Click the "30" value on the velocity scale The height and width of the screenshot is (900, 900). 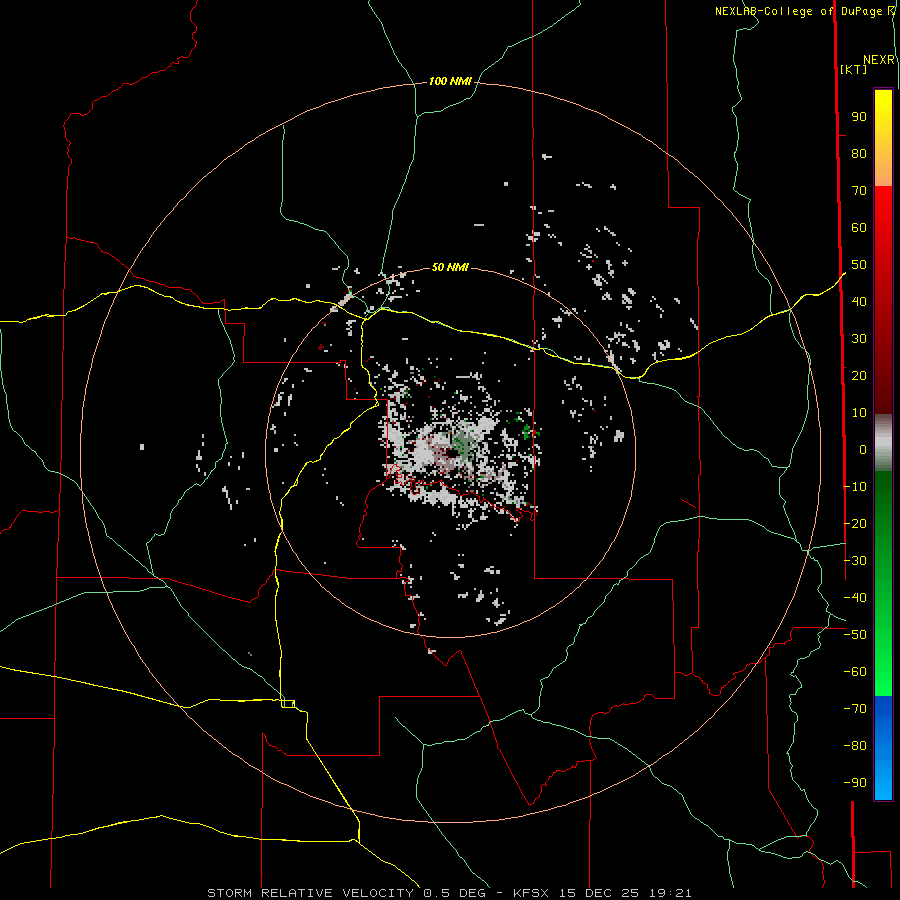click(859, 339)
